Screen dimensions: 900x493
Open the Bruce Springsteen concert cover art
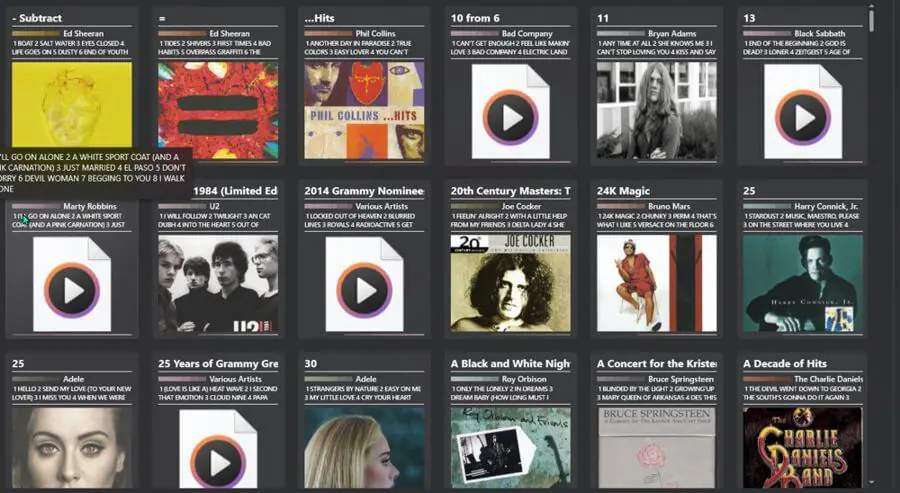point(657,448)
